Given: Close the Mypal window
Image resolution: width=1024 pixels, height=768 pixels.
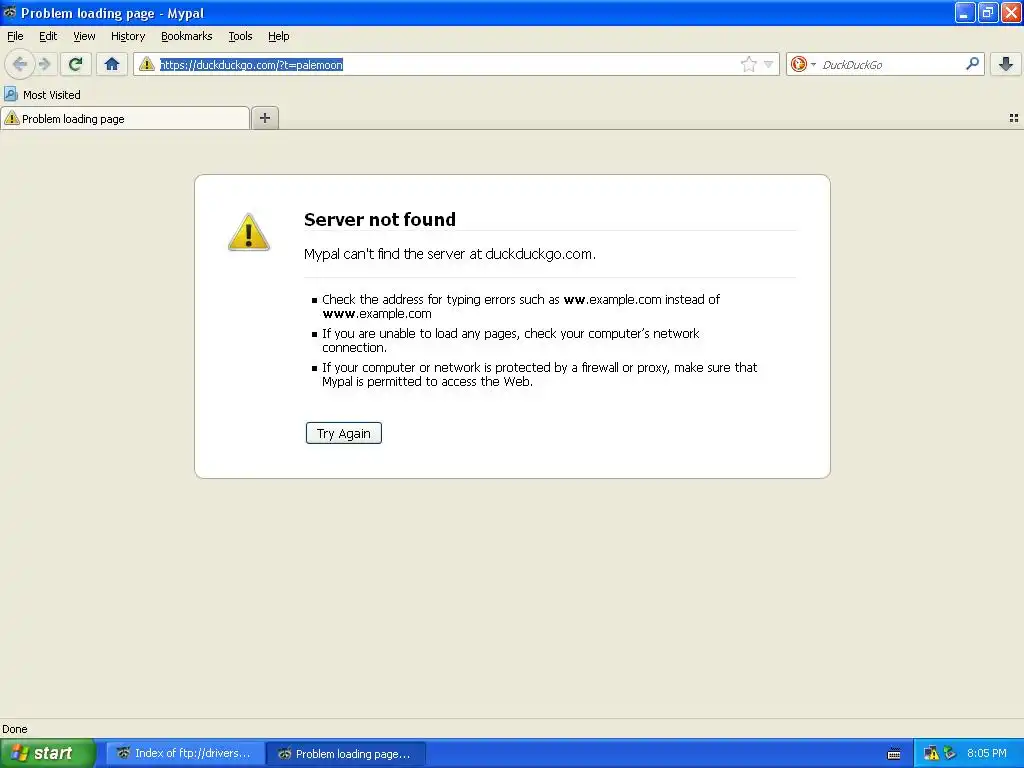Looking at the screenshot, I should (1012, 12).
